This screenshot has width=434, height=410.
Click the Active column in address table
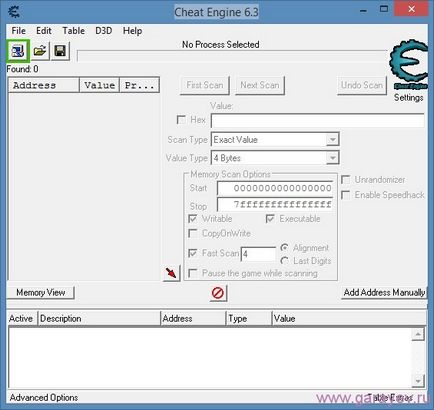22,318
